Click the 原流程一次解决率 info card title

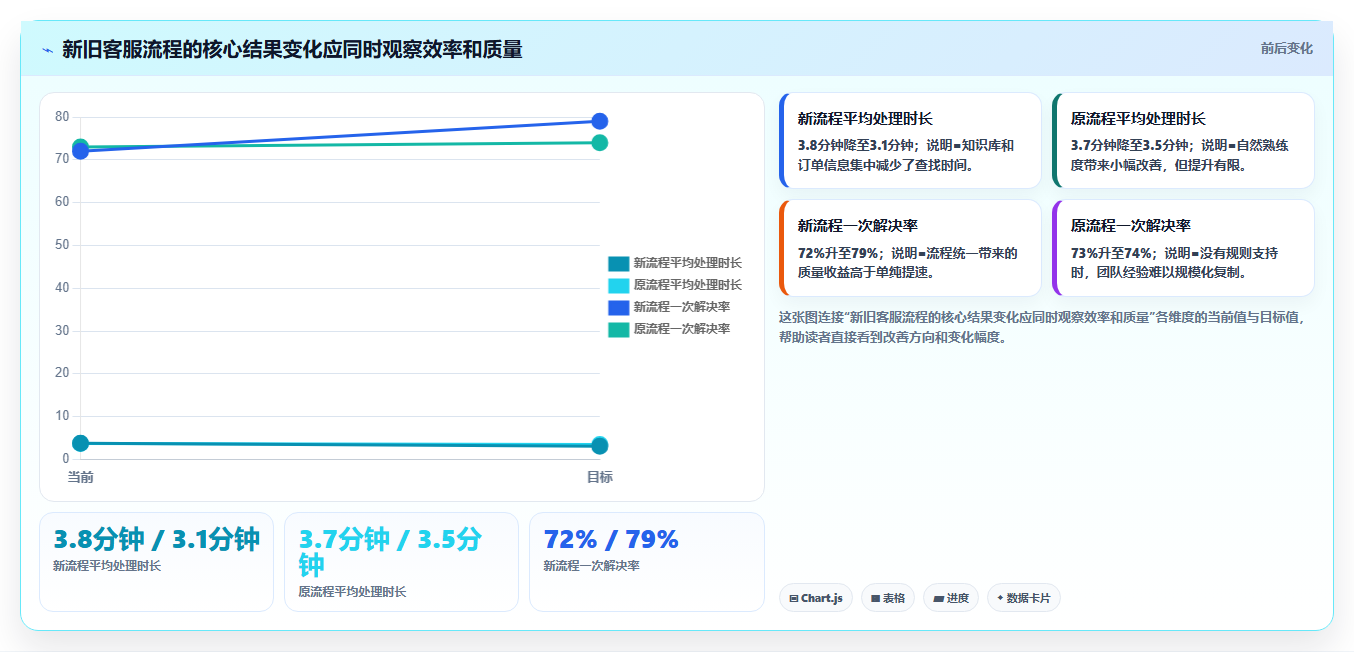(x=1131, y=225)
